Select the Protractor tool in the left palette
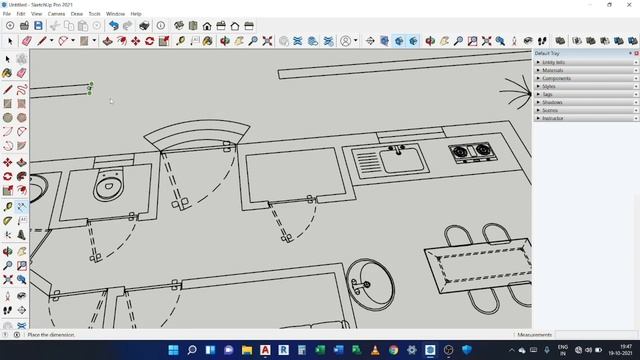640x360 pixels. pos(7,221)
